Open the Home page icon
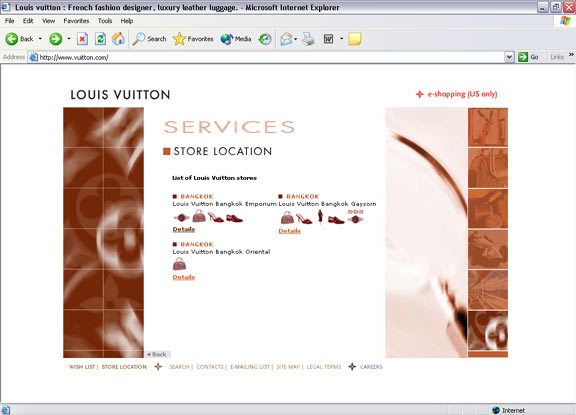The image size is (576, 415). pyautogui.click(x=118, y=39)
